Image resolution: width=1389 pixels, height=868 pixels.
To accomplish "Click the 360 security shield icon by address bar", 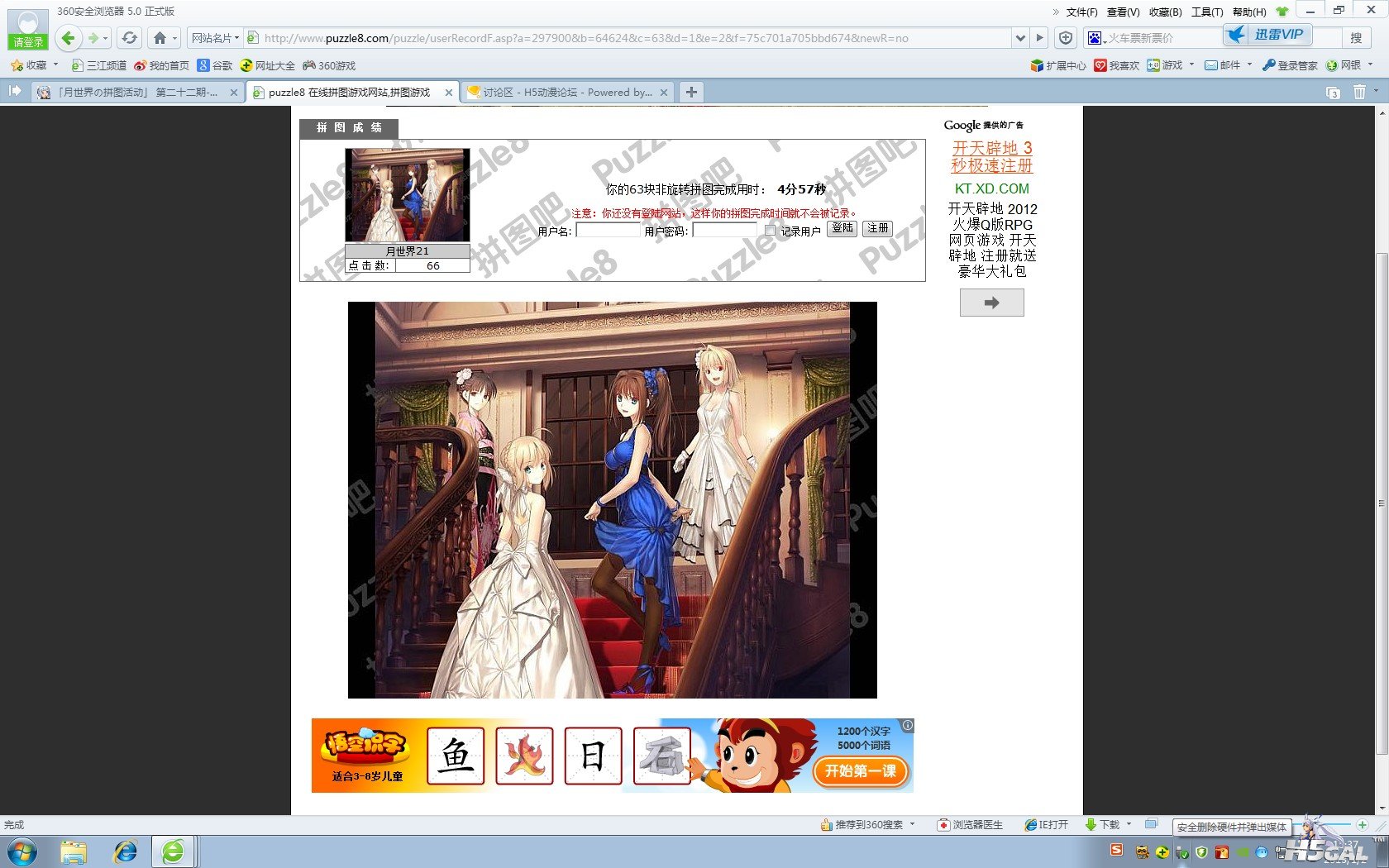I will point(1066,38).
